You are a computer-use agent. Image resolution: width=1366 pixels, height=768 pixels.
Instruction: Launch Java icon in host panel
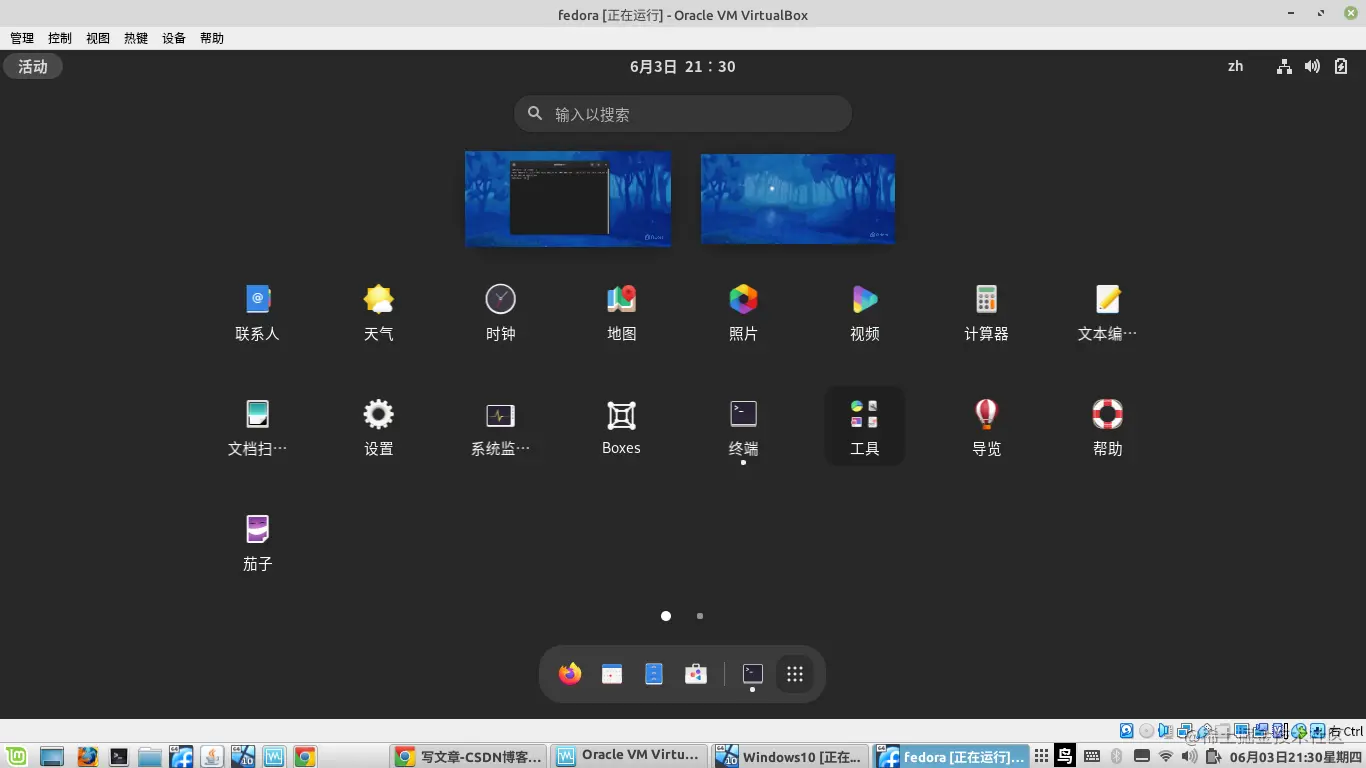point(212,756)
